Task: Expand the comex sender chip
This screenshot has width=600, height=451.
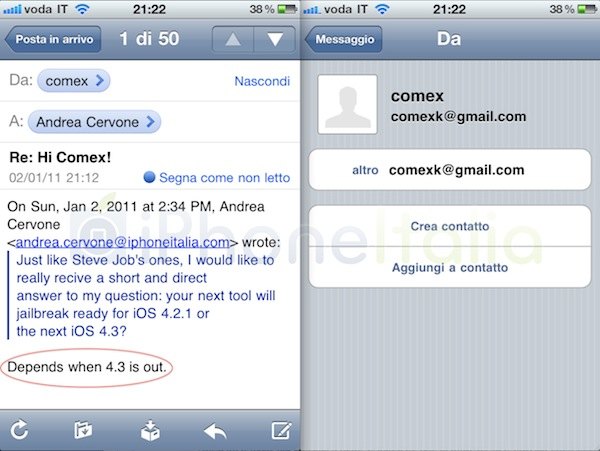Action: 73,81
